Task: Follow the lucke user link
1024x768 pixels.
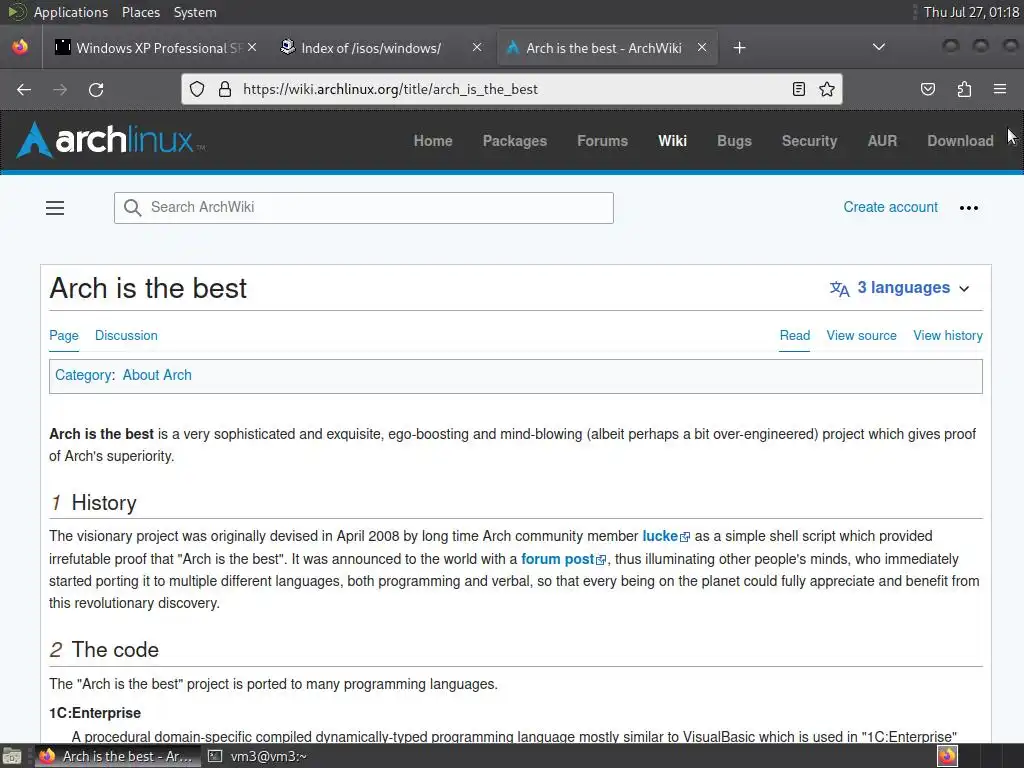Action: pyautogui.click(x=660, y=536)
